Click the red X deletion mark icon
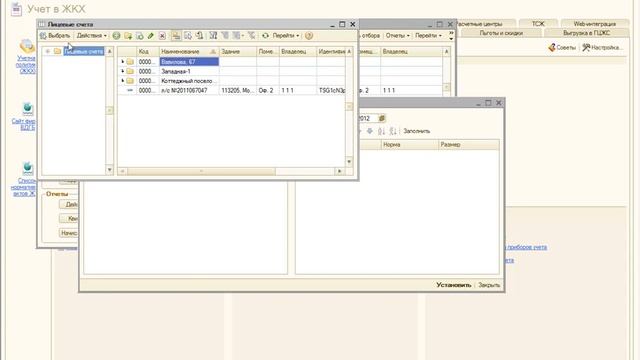 pyautogui.click(x=162, y=36)
